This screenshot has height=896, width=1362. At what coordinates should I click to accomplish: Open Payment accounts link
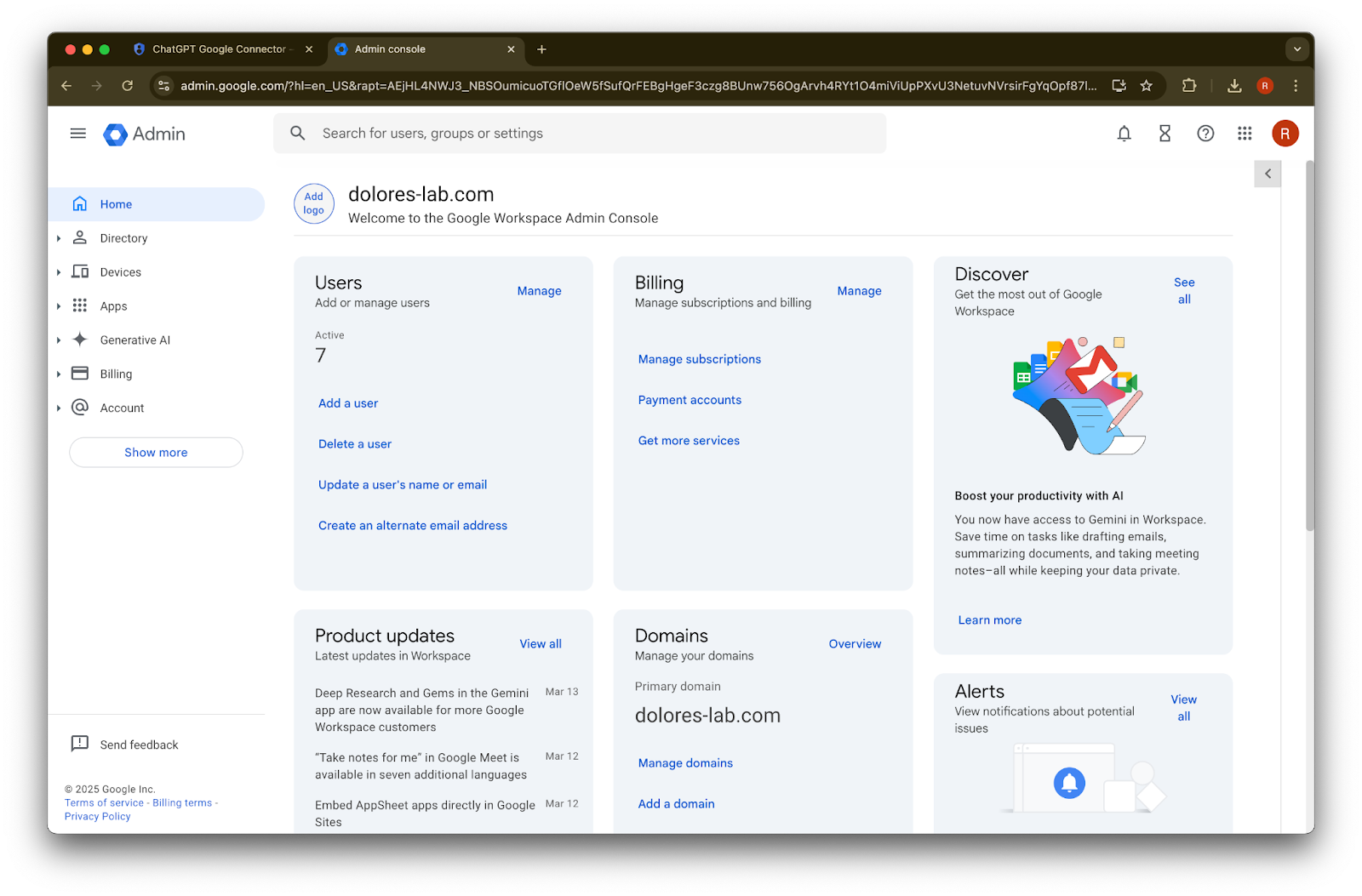tap(690, 400)
